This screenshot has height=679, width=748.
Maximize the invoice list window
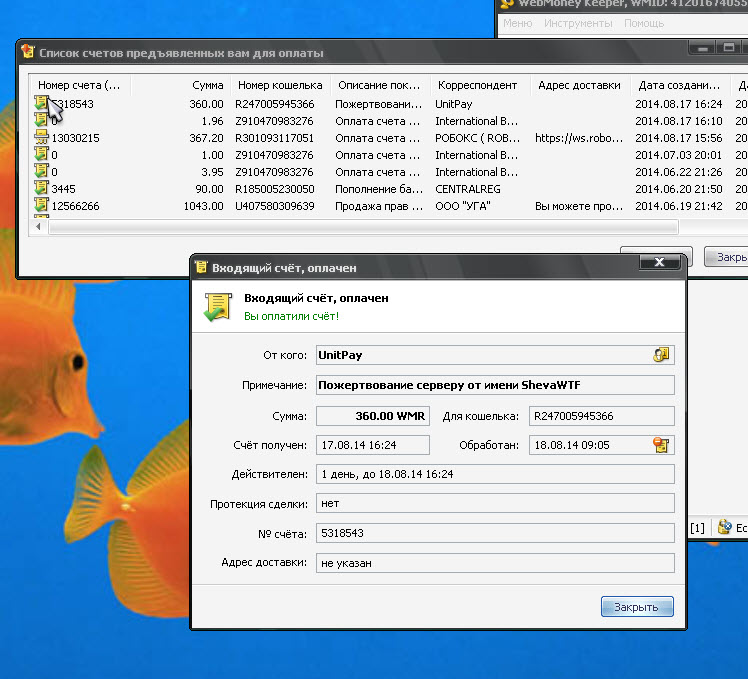tap(728, 47)
